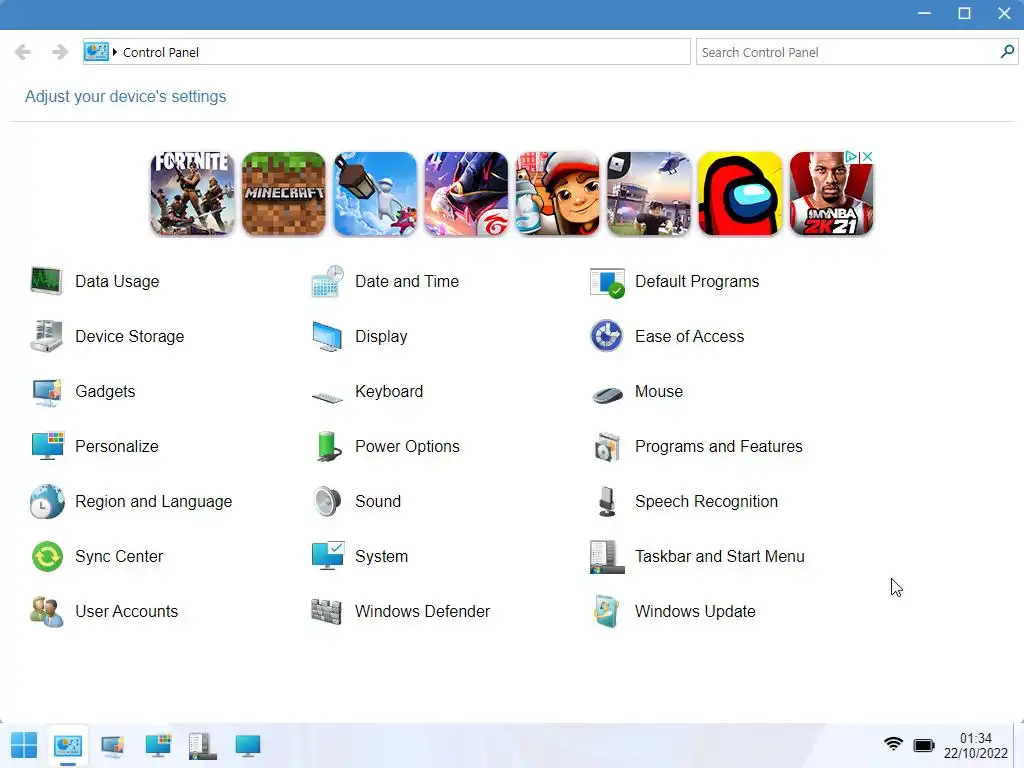This screenshot has width=1024, height=768.
Task: Open the Device Storage icon
Action: (x=46, y=336)
